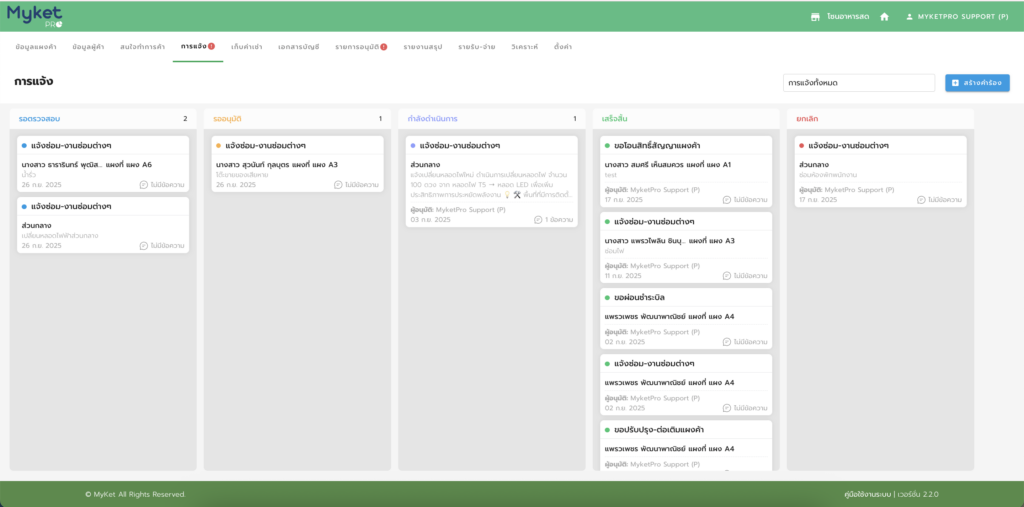
Task: Open the ตั้งค่า settings tab
Action: tap(562, 47)
